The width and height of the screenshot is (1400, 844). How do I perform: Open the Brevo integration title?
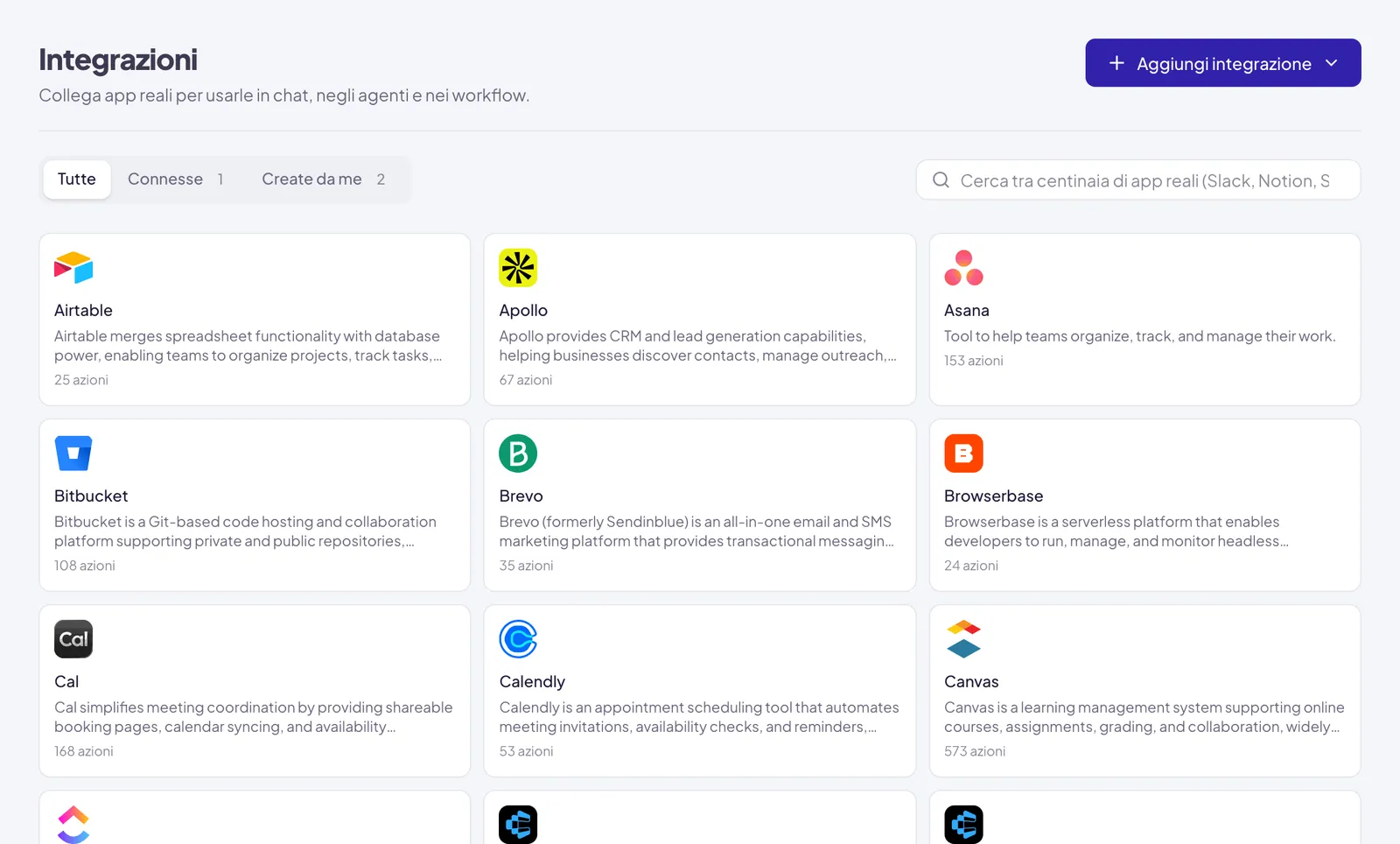[x=521, y=496]
